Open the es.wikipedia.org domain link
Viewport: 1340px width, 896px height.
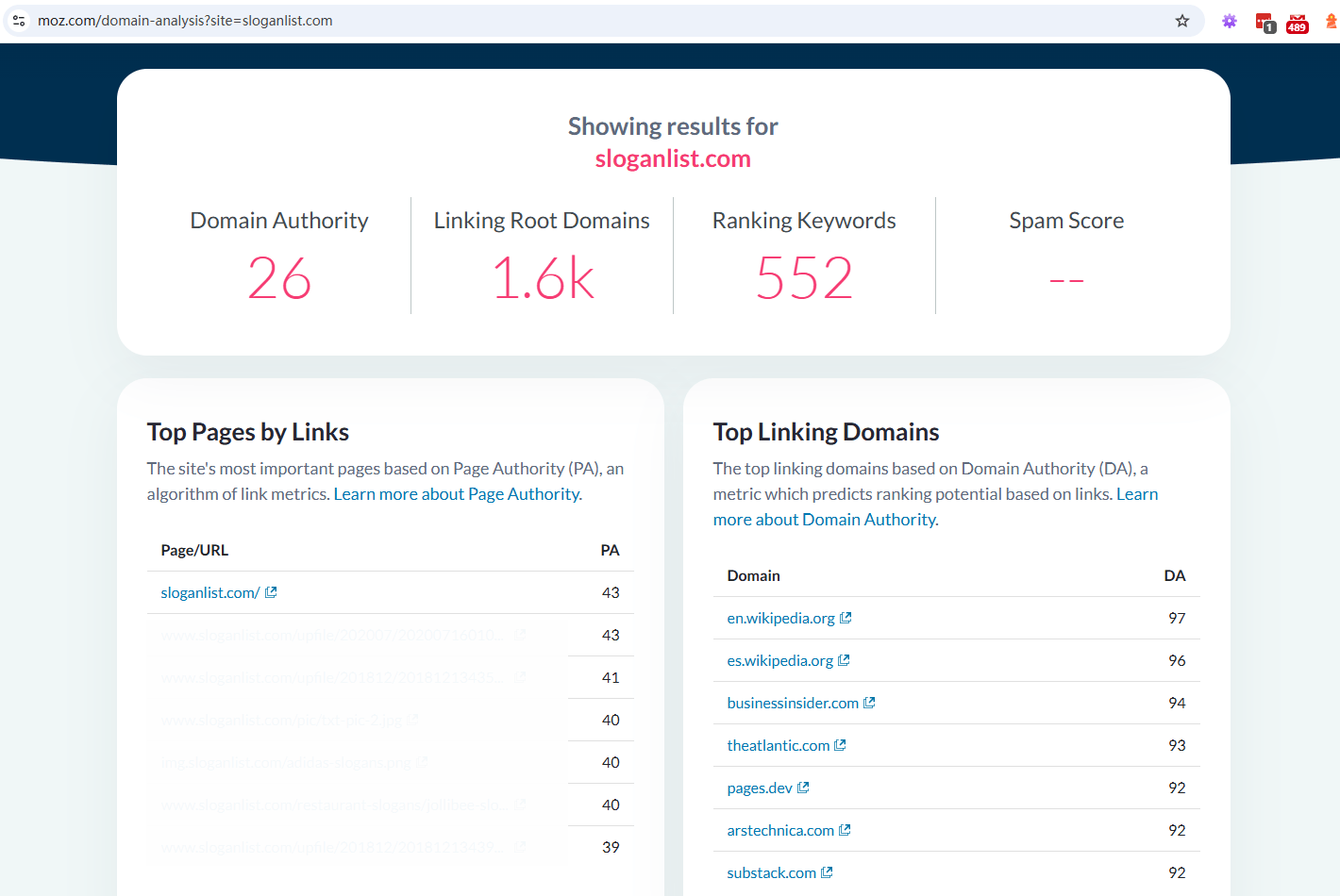click(779, 660)
